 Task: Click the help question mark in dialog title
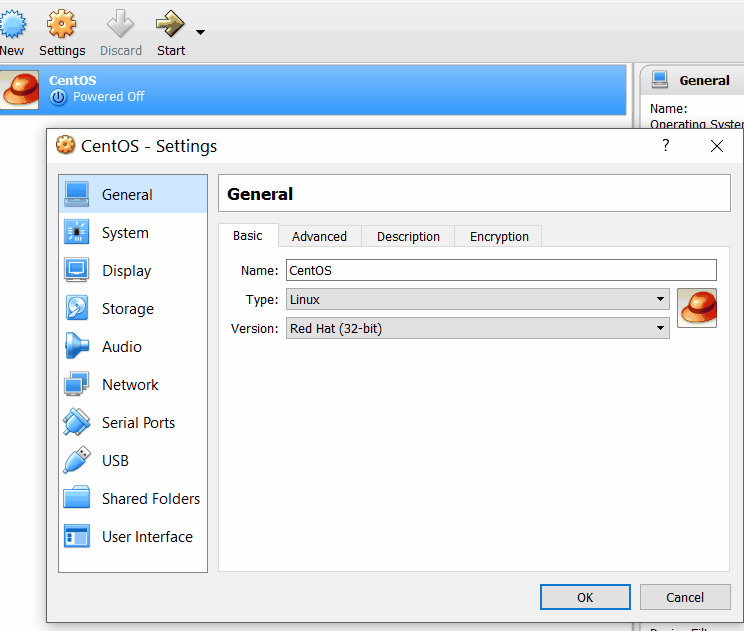(666, 145)
